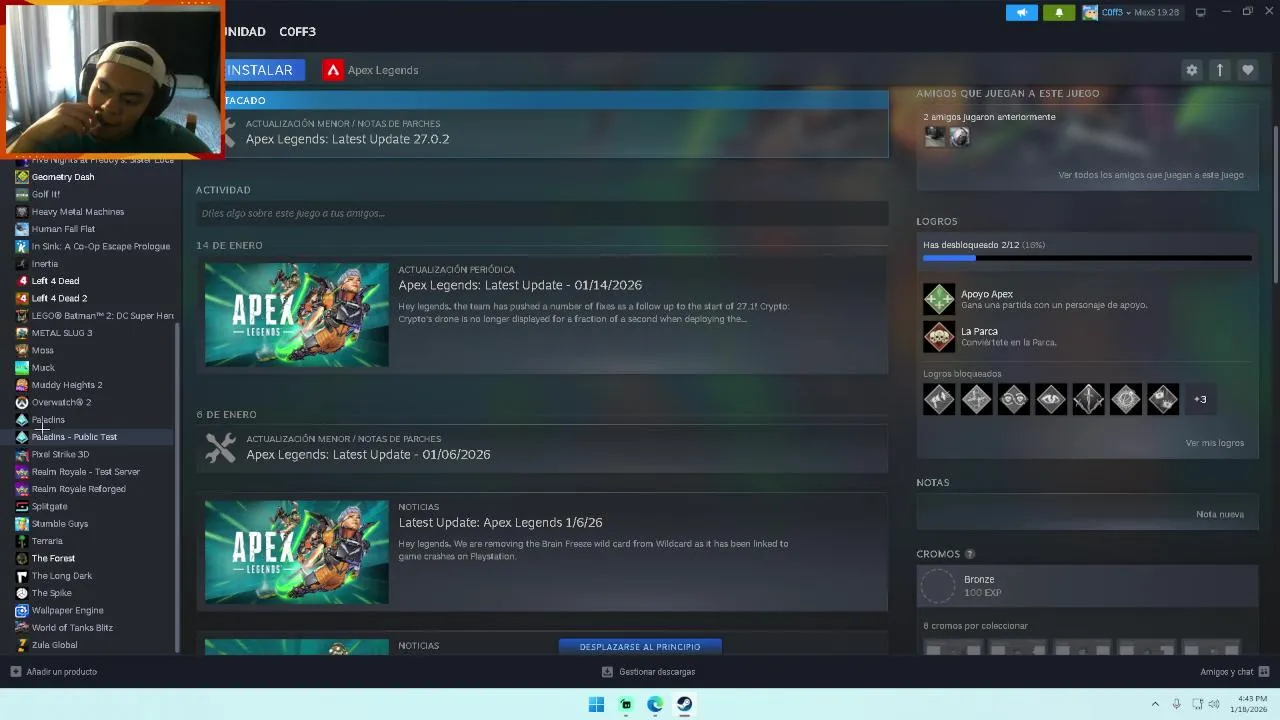This screenshot has width=1280, height=720.
Task: Click the downloads icon beside Gestionar descargas
Action: click(607, 672)
